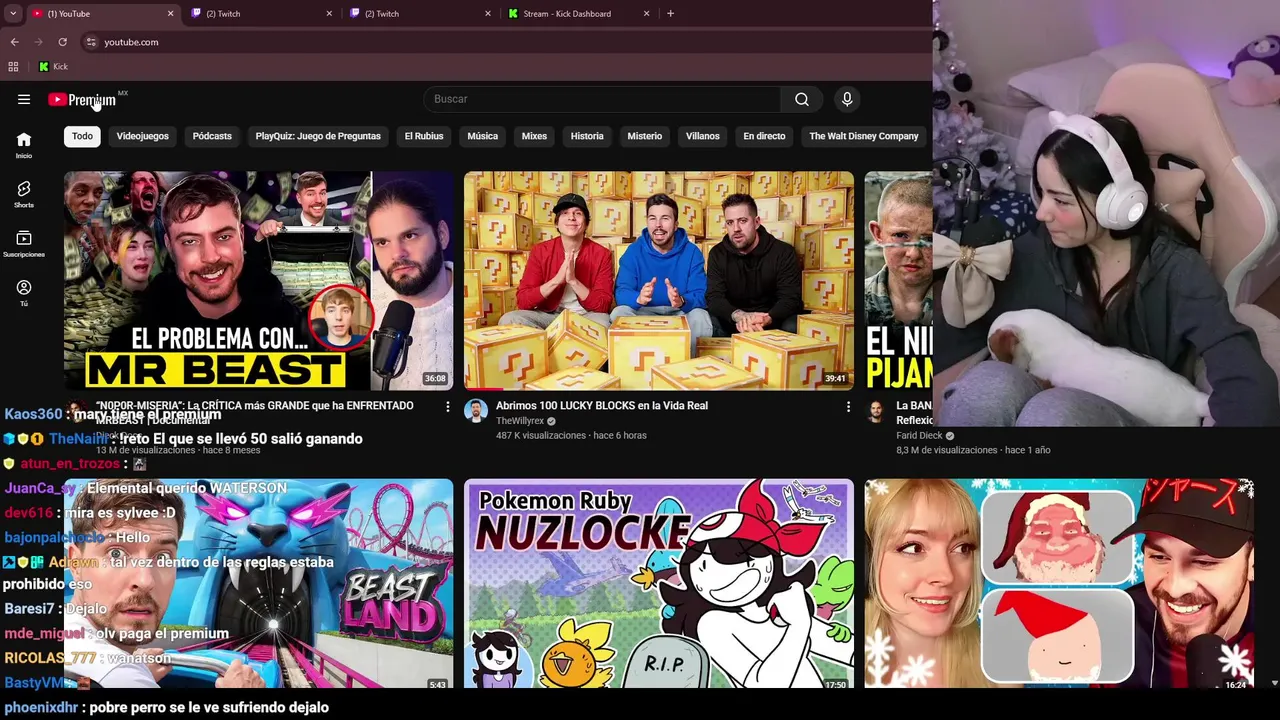Open the Santa drawing video thumbnail
Image resolution: width=1280 pixels, height=720 pixels.
pyautogui.click(x=1059, y=585)
